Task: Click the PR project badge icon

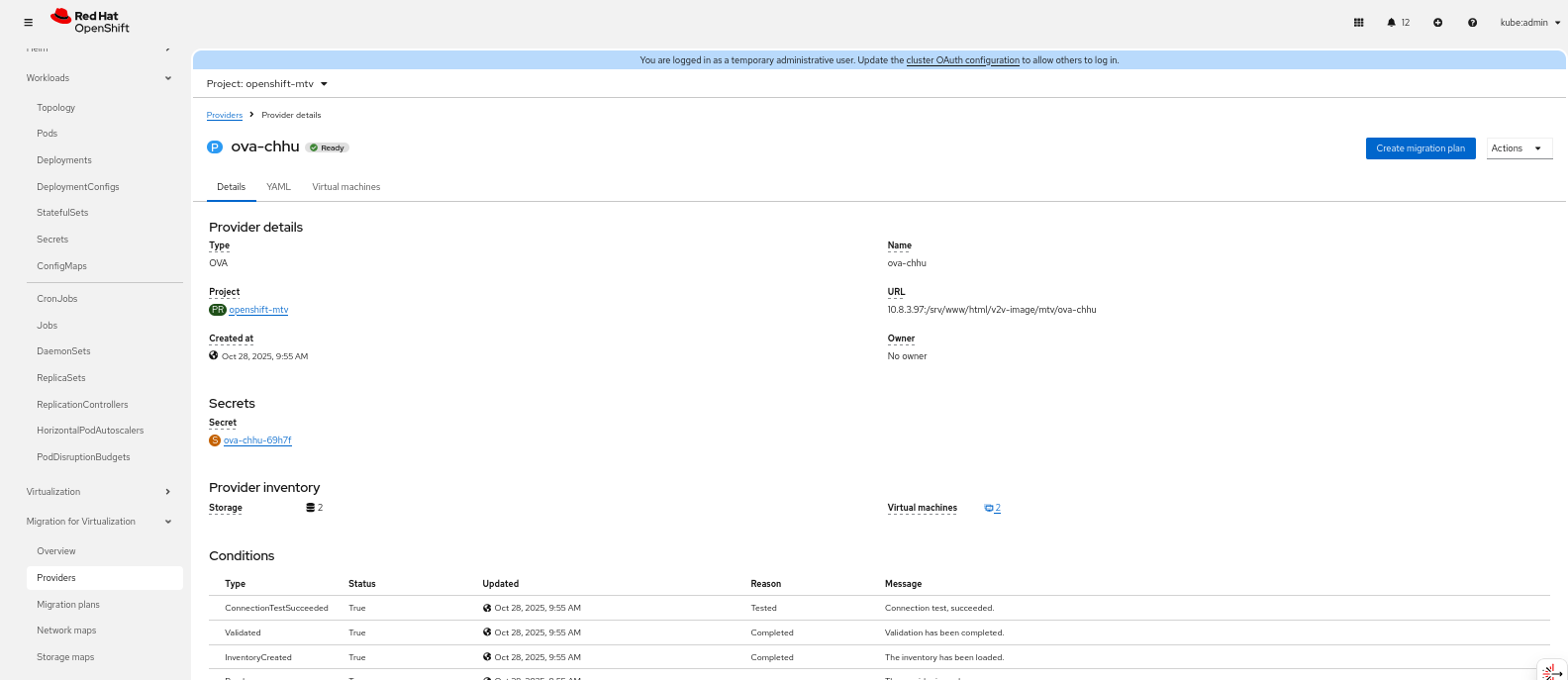Action: click(218, 310)
